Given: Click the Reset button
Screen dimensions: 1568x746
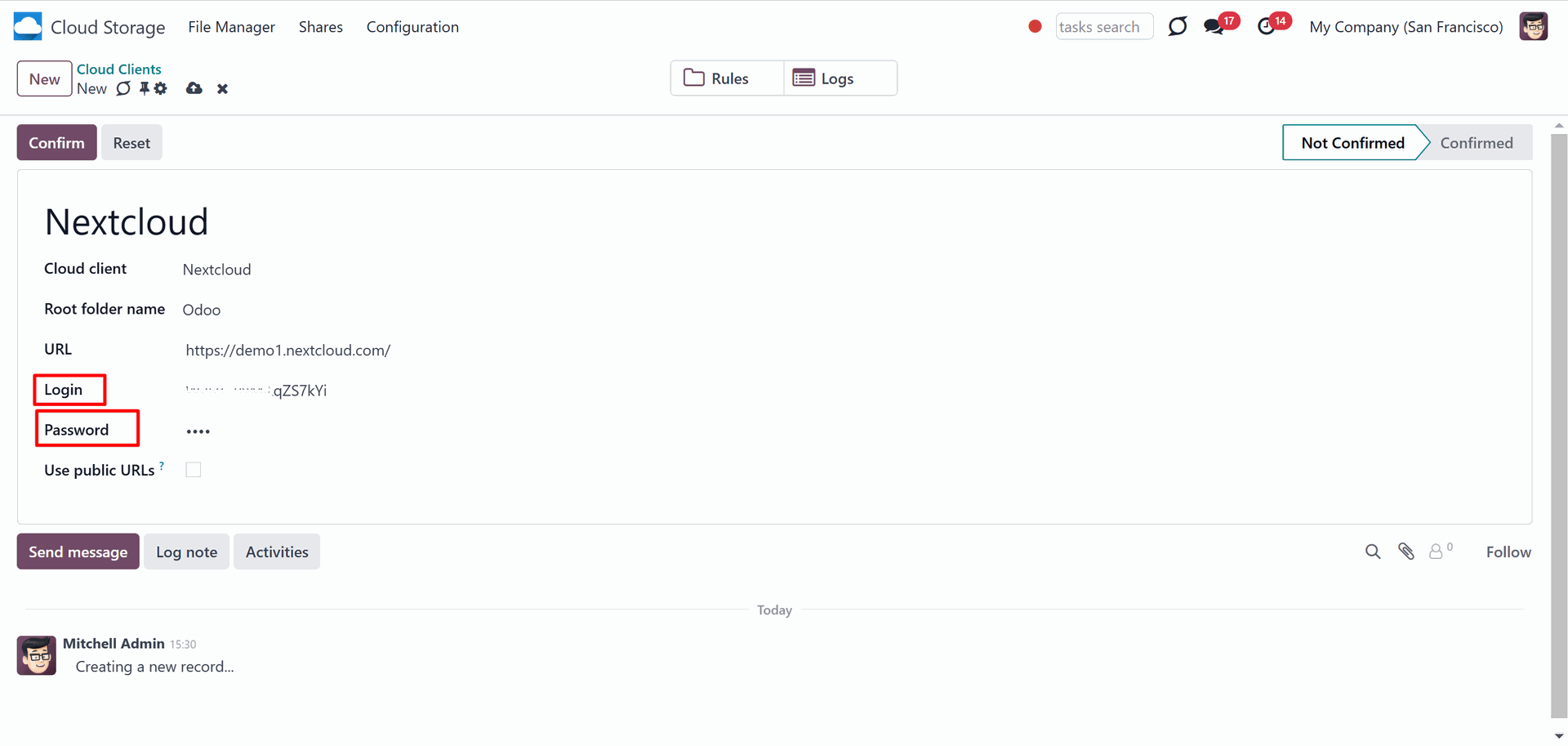Looking at the screenshot, I should [131, 143].
